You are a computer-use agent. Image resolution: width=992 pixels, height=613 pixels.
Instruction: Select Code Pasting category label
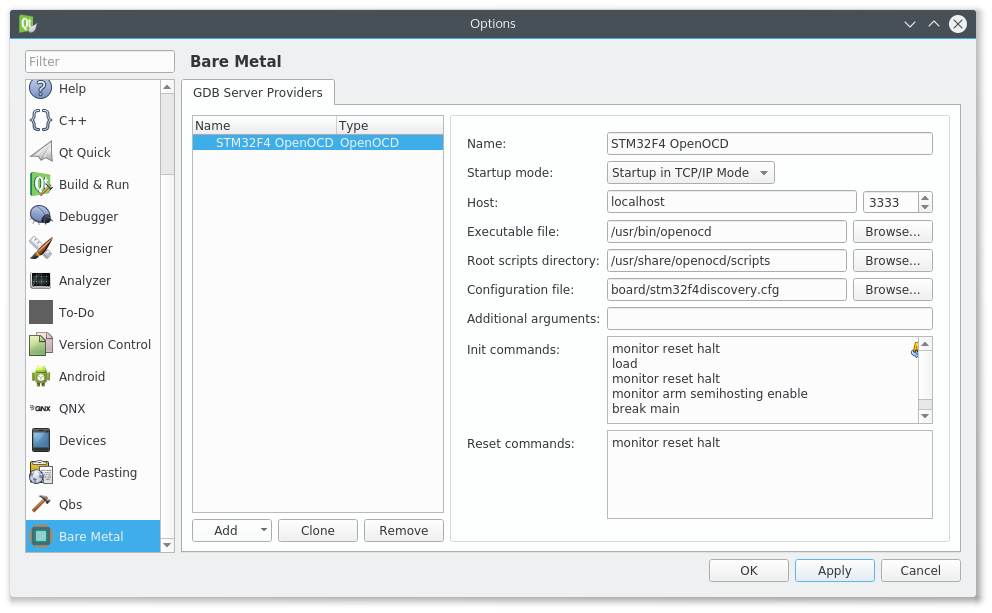click(98, 473)
